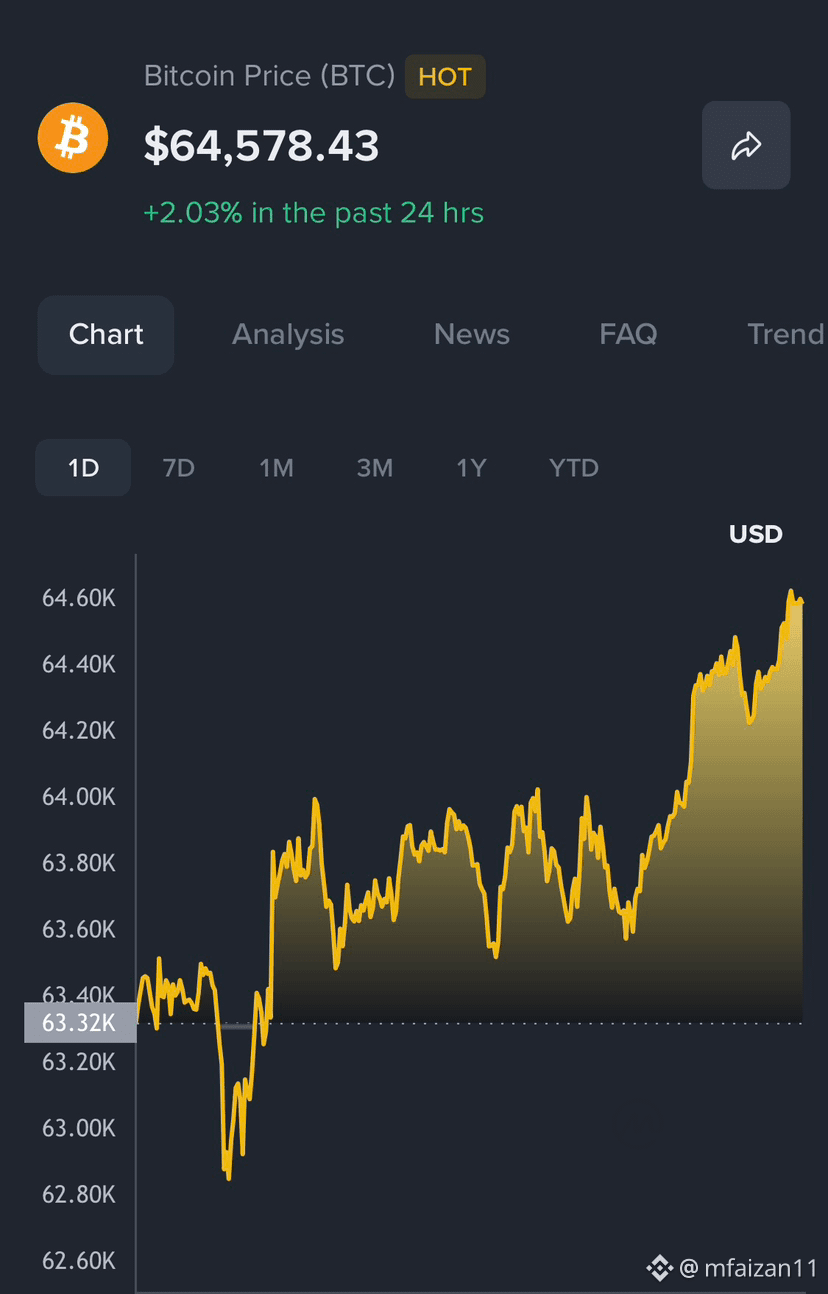This screenshot has width=828, height=1294.
Task: Tap +2.03% in the past 24 hrs
Action: point(314,213)
